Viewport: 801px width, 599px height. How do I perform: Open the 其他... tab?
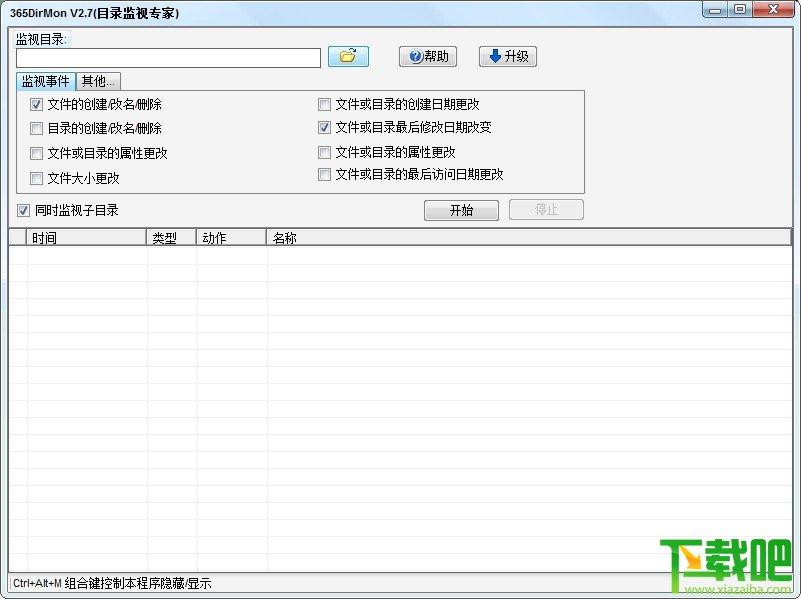[98, 82]
